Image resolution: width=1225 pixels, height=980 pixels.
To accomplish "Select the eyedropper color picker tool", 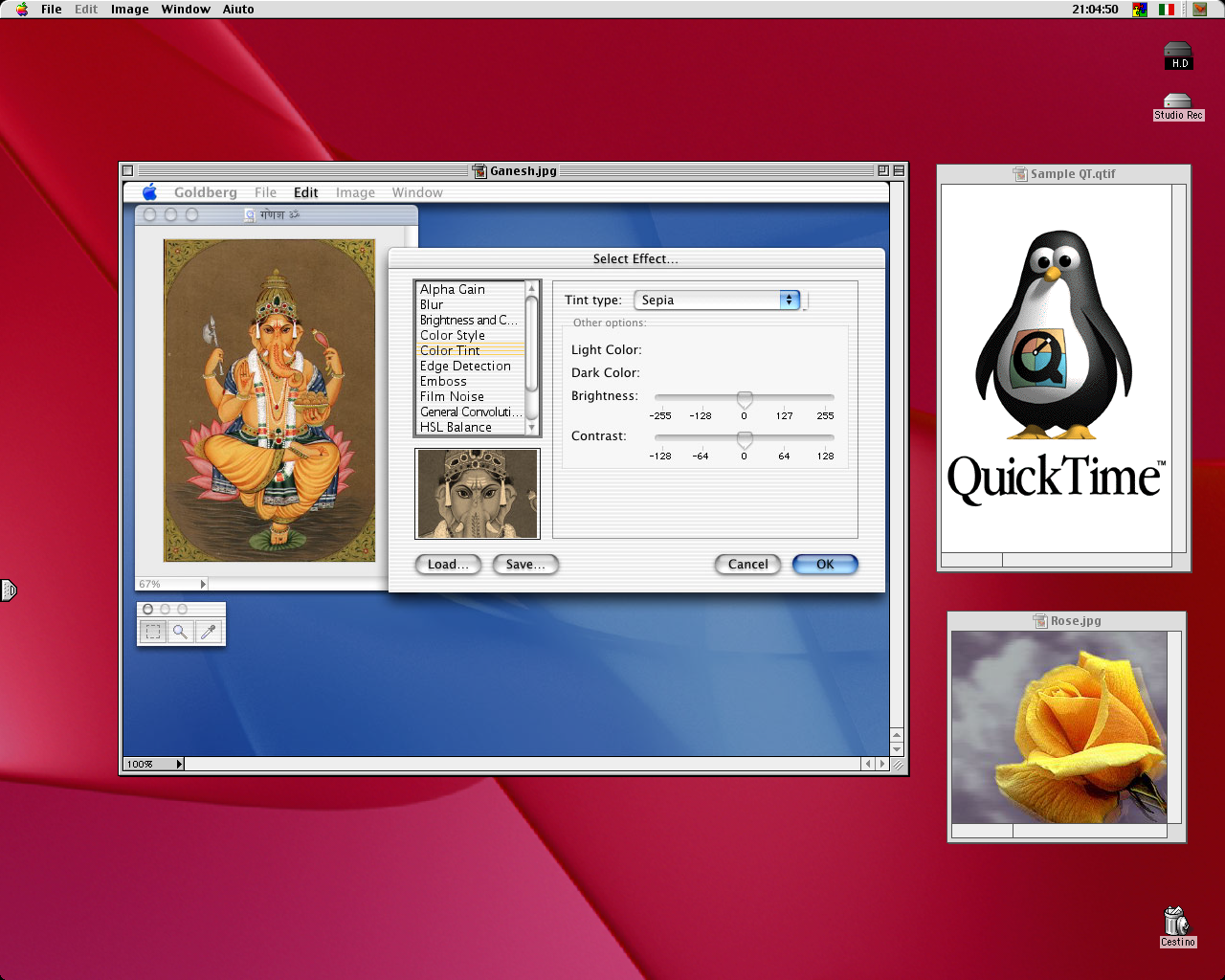I will click(x=209, y=632).
